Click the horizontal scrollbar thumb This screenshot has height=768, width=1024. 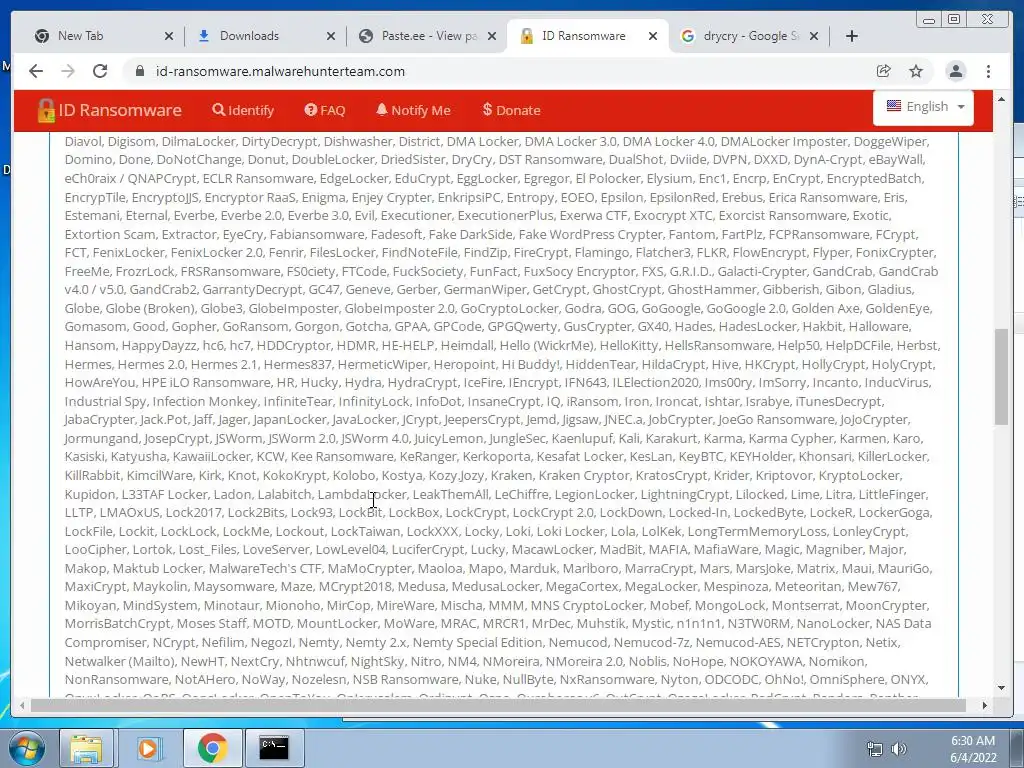[498, 705]
